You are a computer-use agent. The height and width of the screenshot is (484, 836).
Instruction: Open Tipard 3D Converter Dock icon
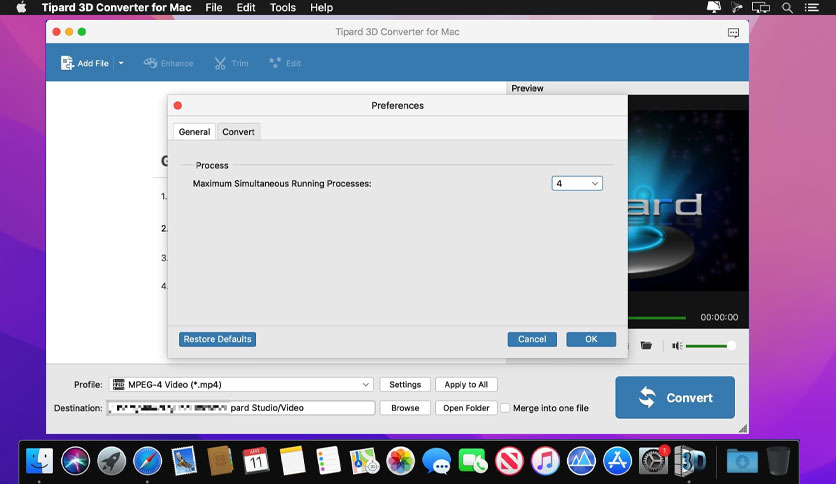(x=689, y=461)
